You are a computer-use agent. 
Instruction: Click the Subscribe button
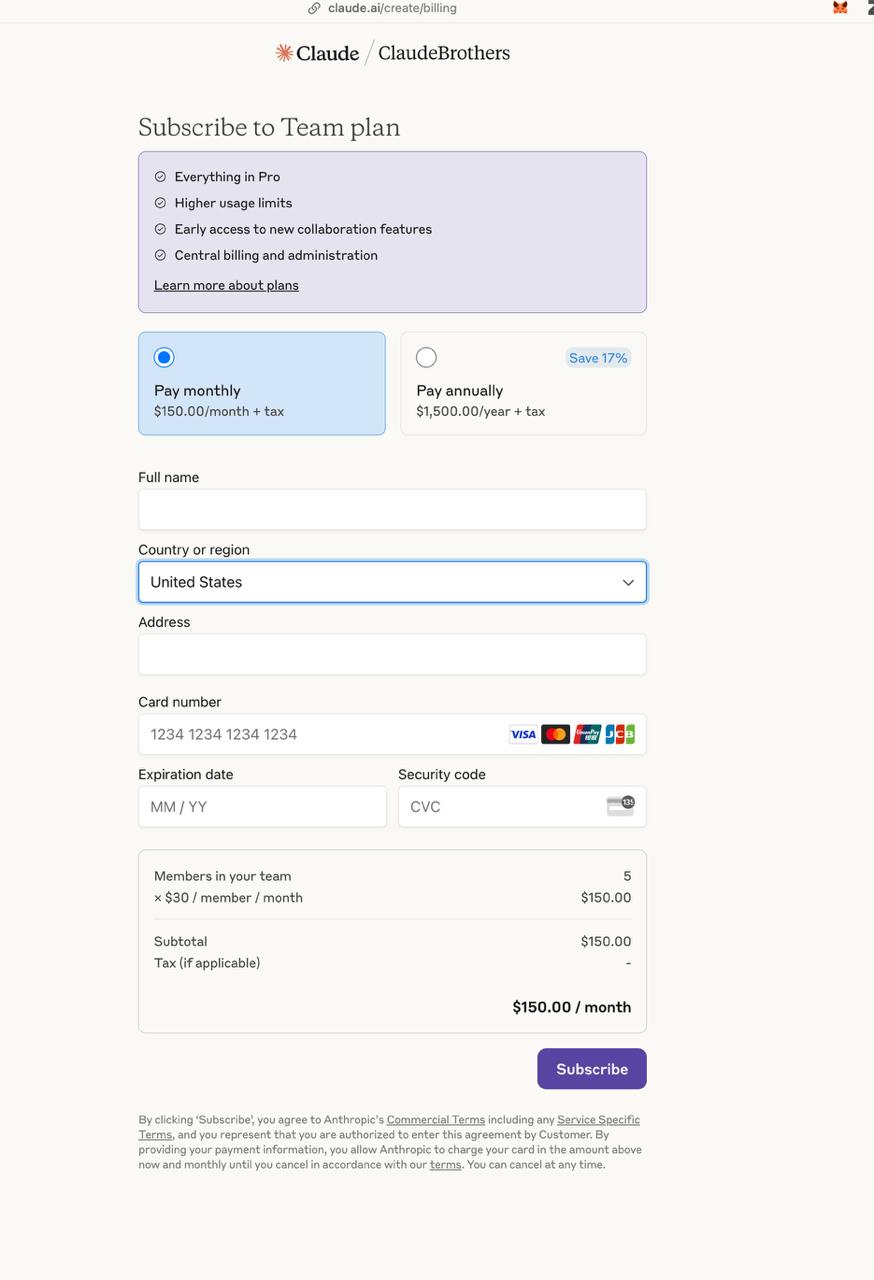pos(592,1069)
